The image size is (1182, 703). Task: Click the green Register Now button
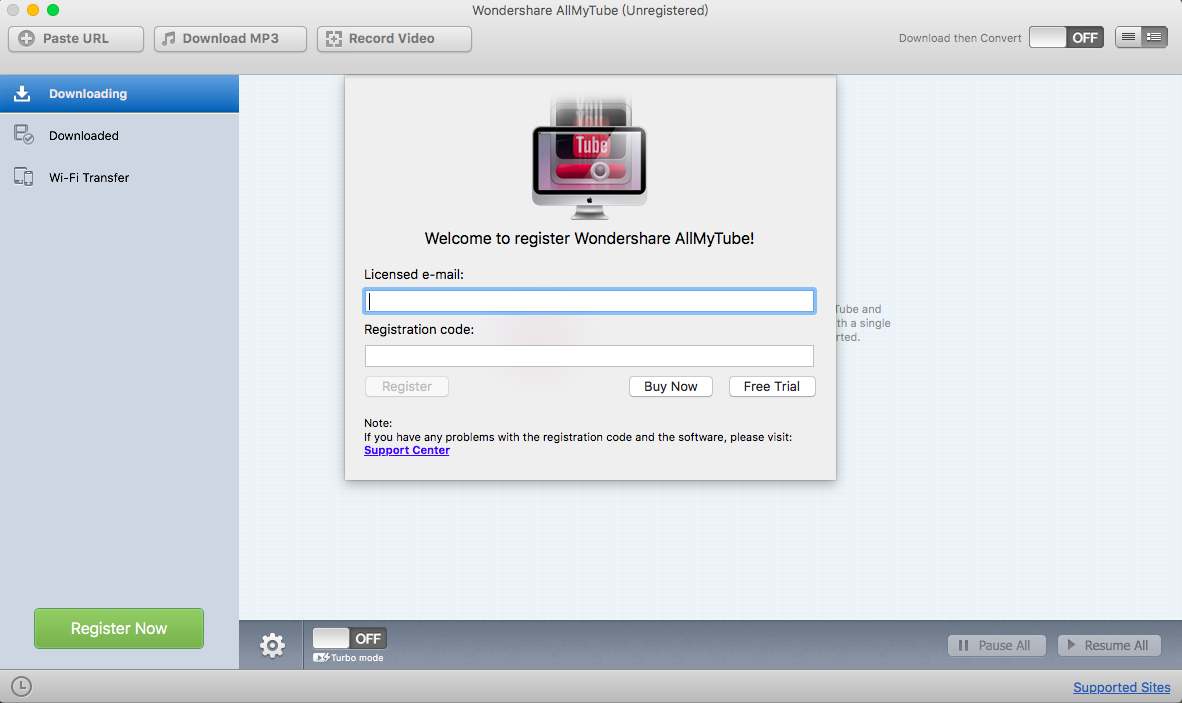click(x=119, y=628)
